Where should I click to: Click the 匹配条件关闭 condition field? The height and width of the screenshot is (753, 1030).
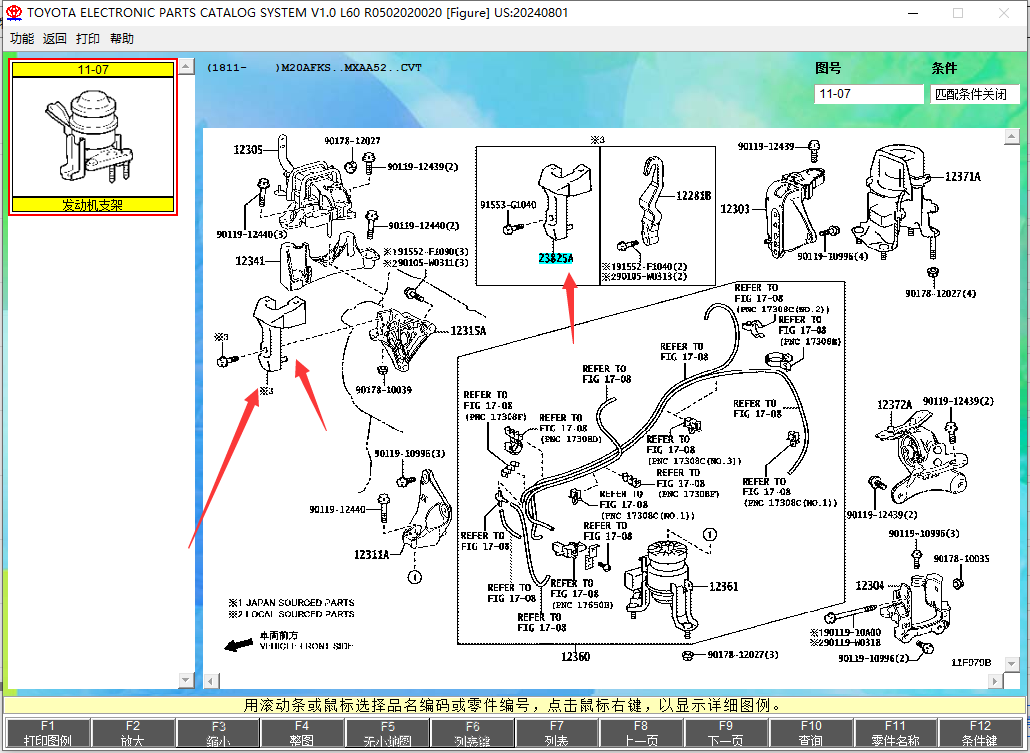pyautogui.click(x=975, y=94)
